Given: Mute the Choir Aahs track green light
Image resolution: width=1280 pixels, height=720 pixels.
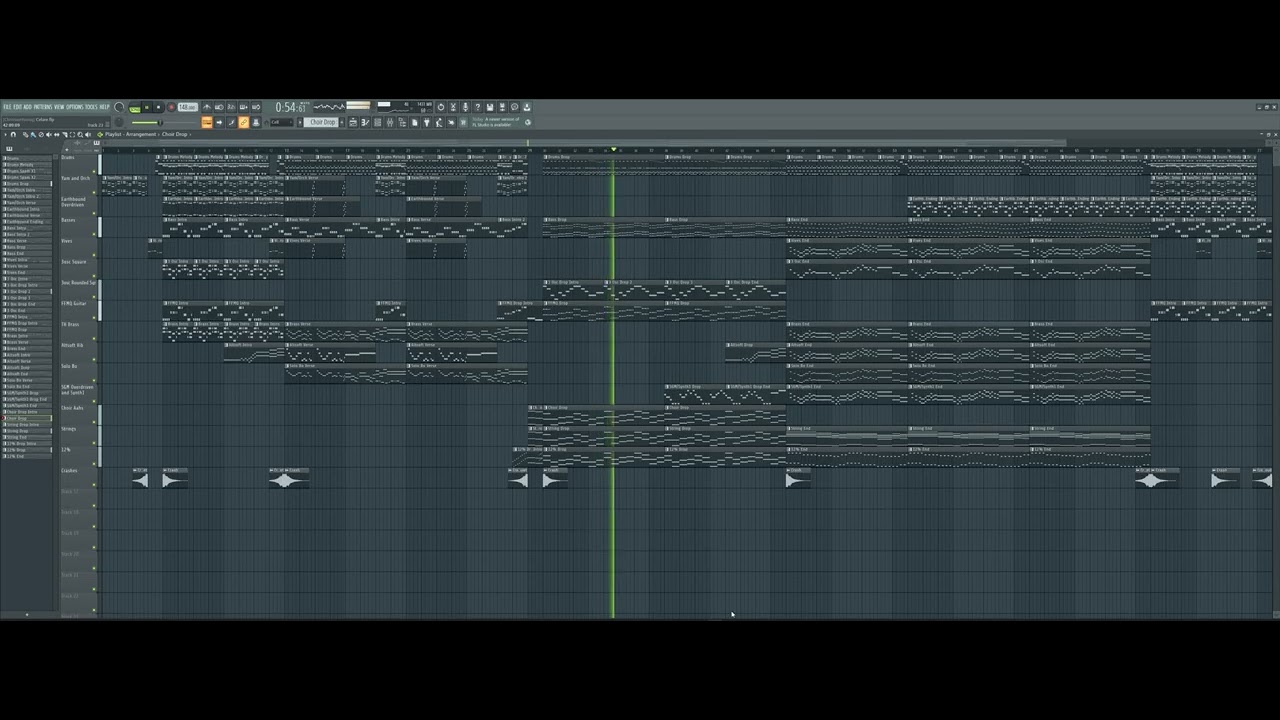Looking at the screenshot, I should click(94, 422).
